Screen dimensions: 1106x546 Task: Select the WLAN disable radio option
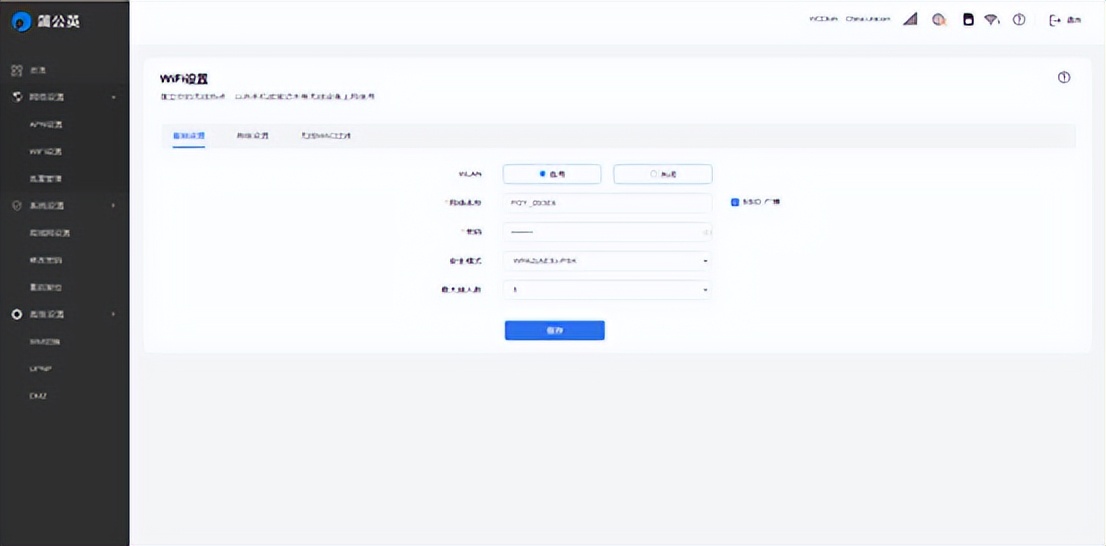point(662,174)
